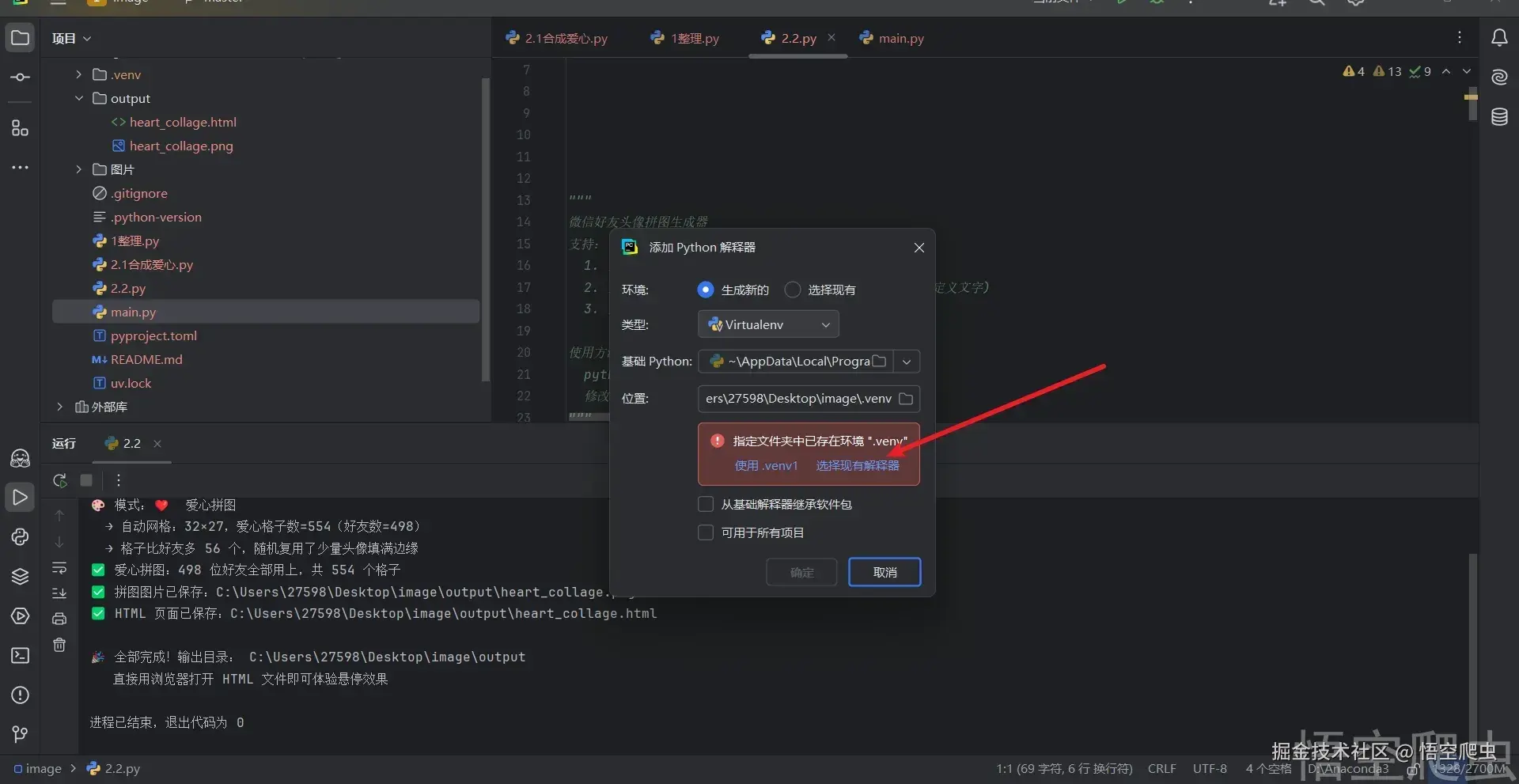
Task: Print the run console output
Action: point(59,619)
